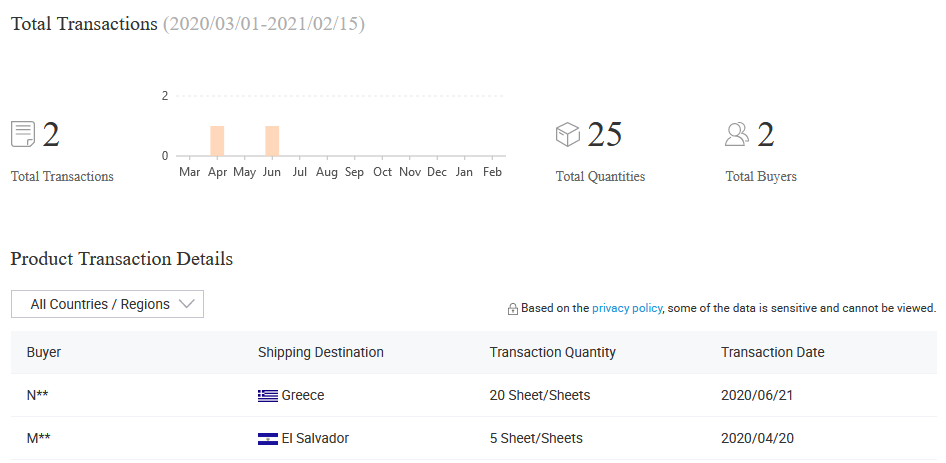
Task: Click the Total Quantities box icon
Action: [567, 134]
